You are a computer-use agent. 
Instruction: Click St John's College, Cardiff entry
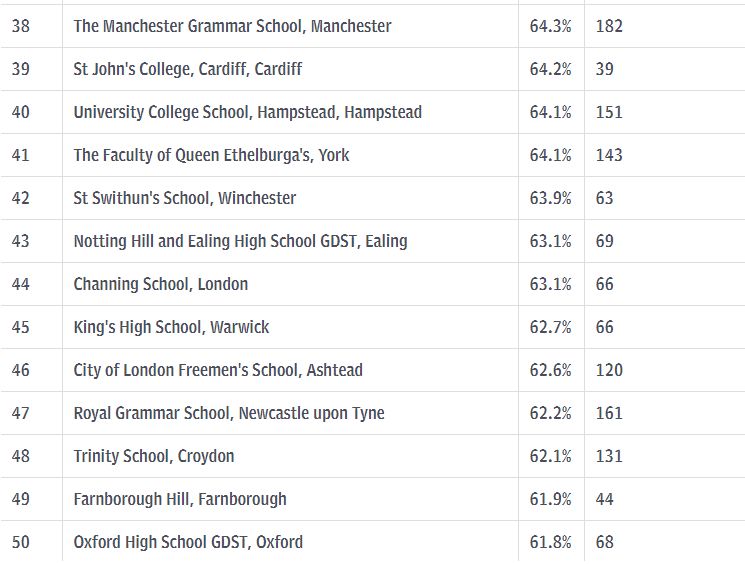point(187,69)
